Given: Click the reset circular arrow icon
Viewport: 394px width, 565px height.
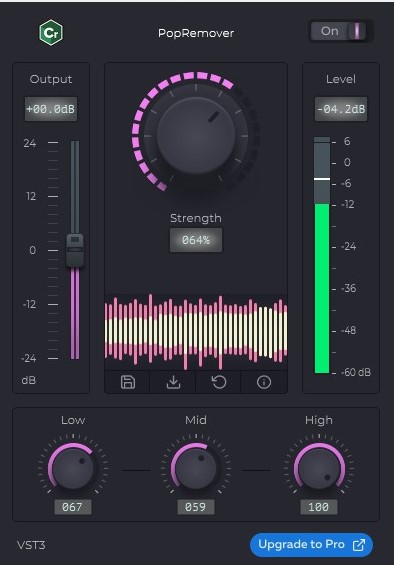Looking at the screenshot, I should (x=218, y=382).
